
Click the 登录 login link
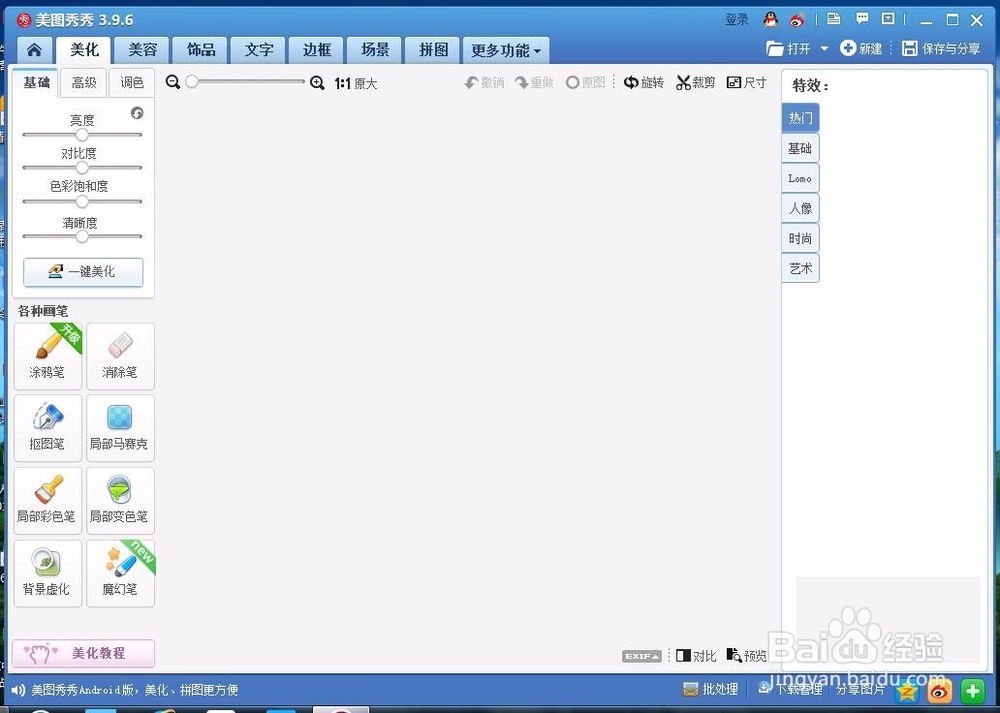click(737, 20)
